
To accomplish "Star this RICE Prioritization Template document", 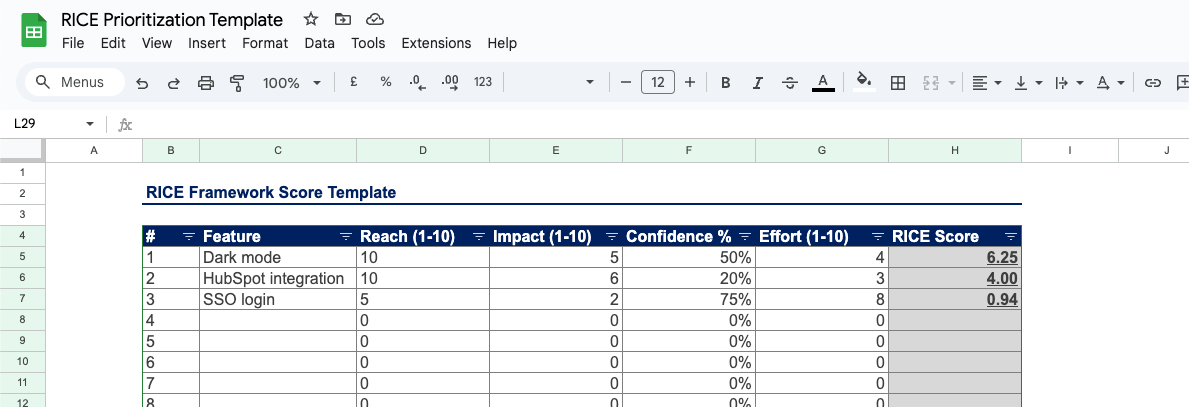I will coord(311,20).
